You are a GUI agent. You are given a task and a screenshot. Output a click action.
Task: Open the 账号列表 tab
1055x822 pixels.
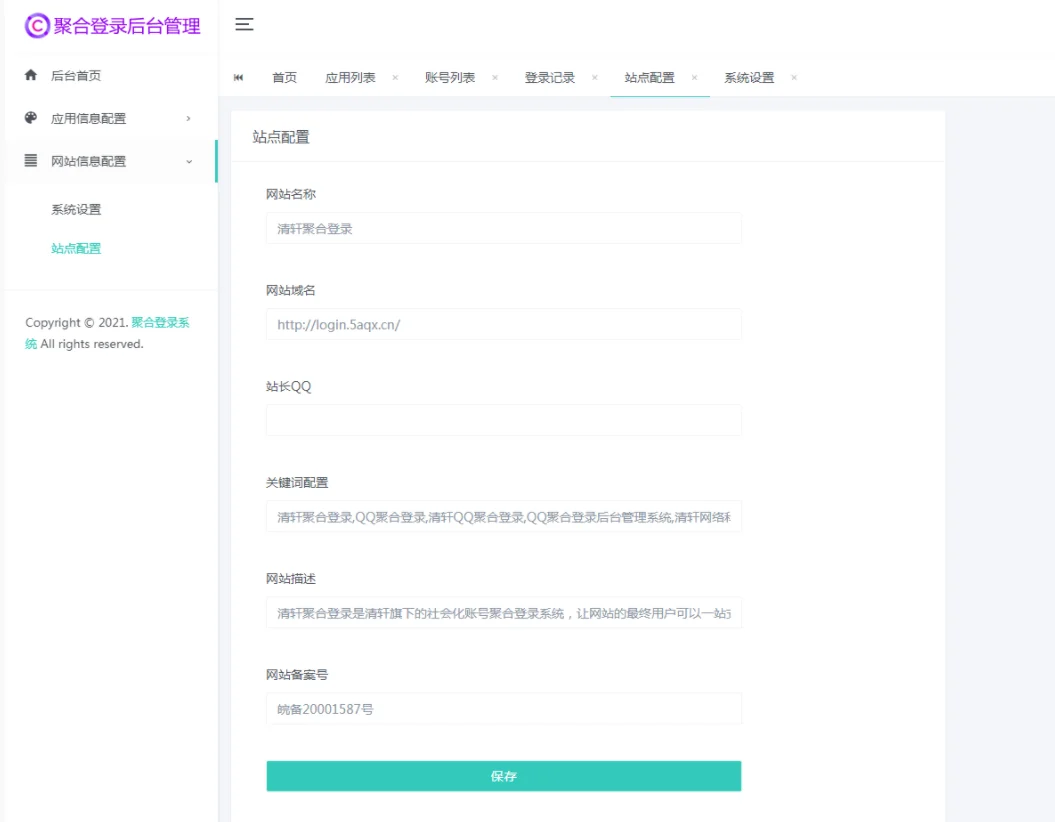click(x=451, y=76)
